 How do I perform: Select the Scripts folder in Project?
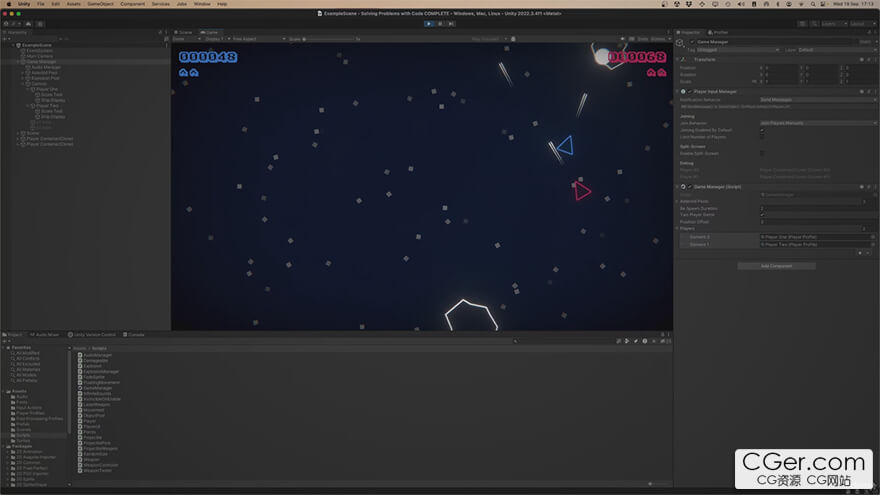tap(23, 436)
